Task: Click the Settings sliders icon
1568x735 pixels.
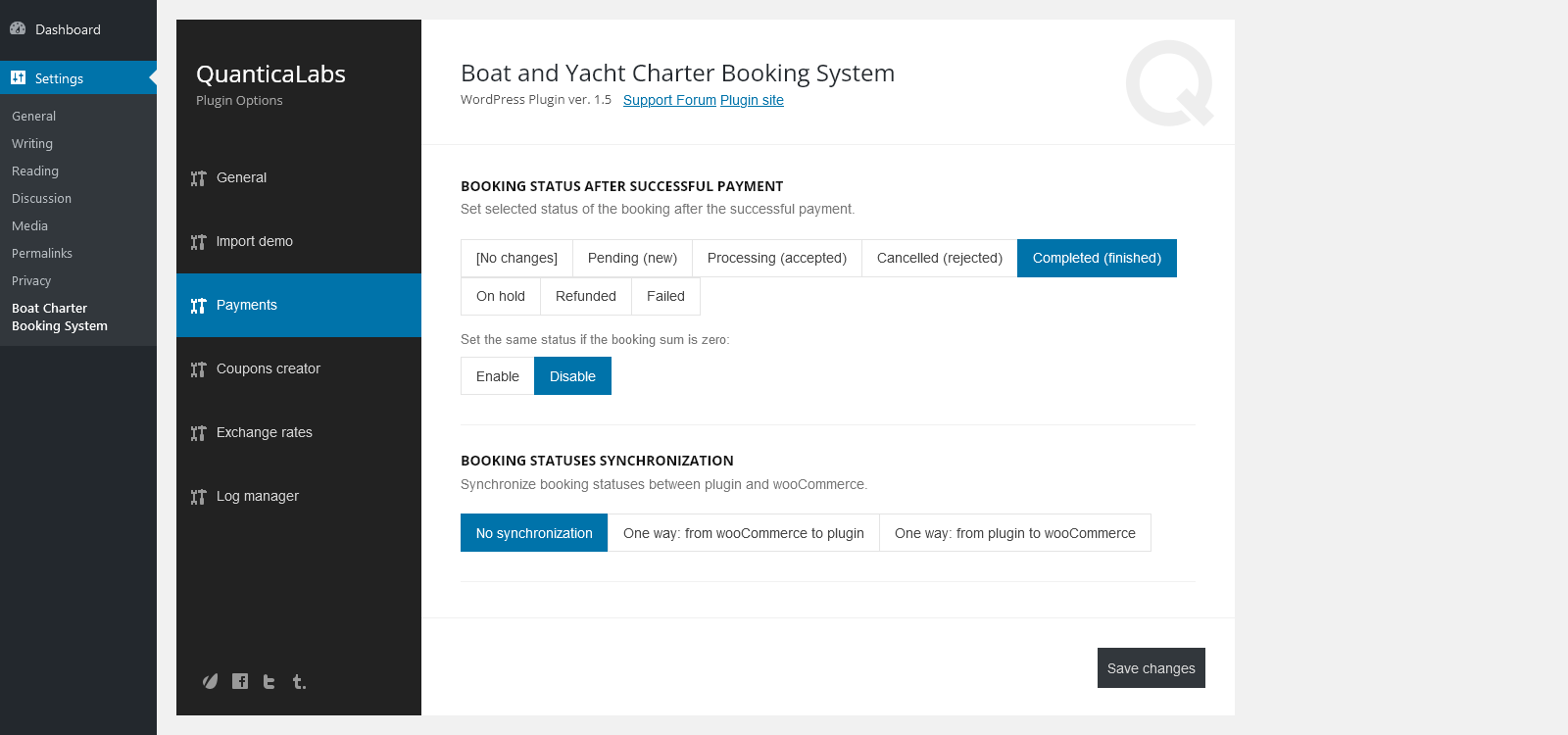Action: [18, 77]
